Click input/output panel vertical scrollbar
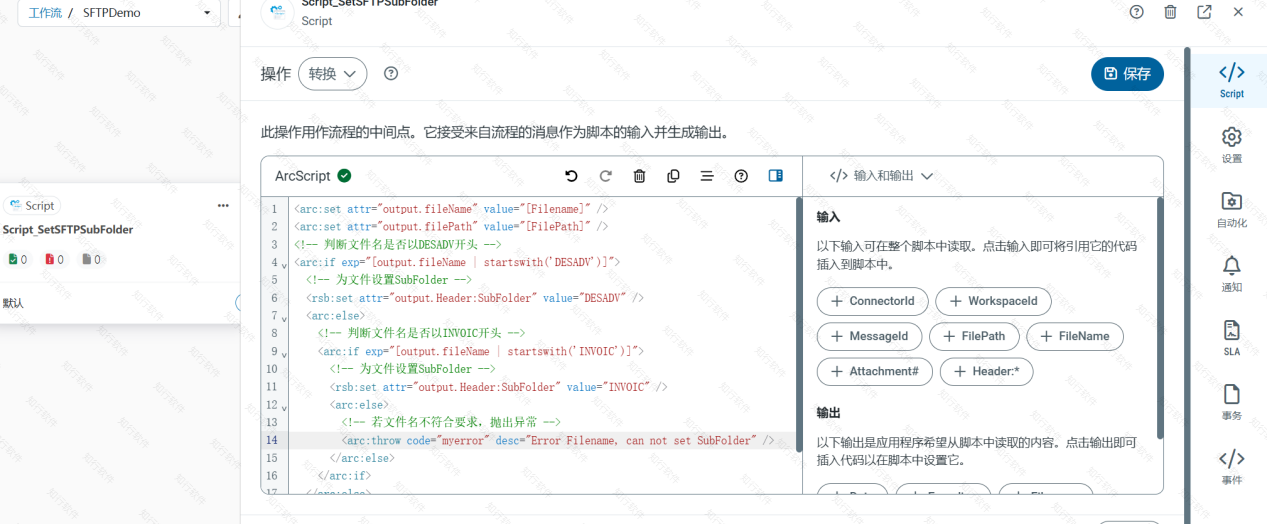 [1160, 318]
